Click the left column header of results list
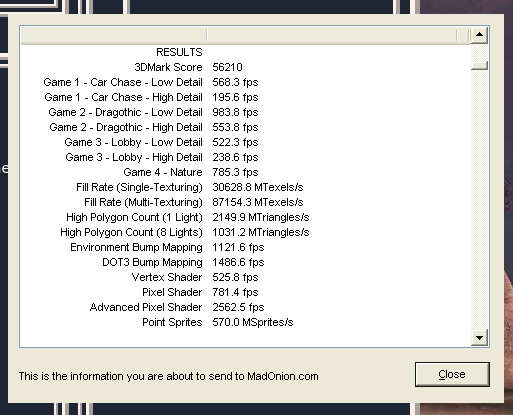 [x=114, y=35]
